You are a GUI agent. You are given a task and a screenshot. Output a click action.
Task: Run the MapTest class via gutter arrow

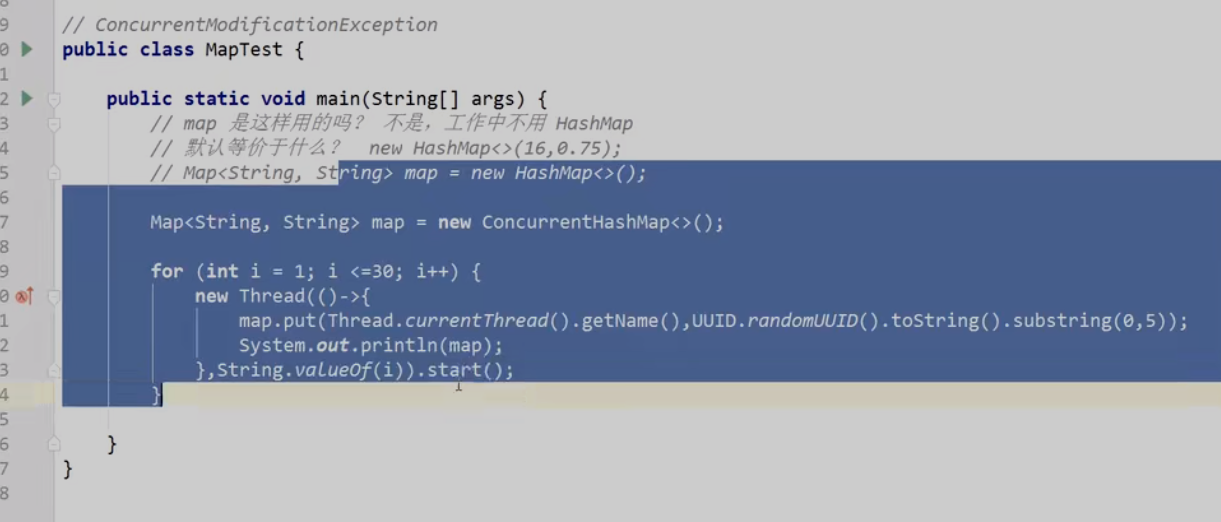(x=27, y=49)
